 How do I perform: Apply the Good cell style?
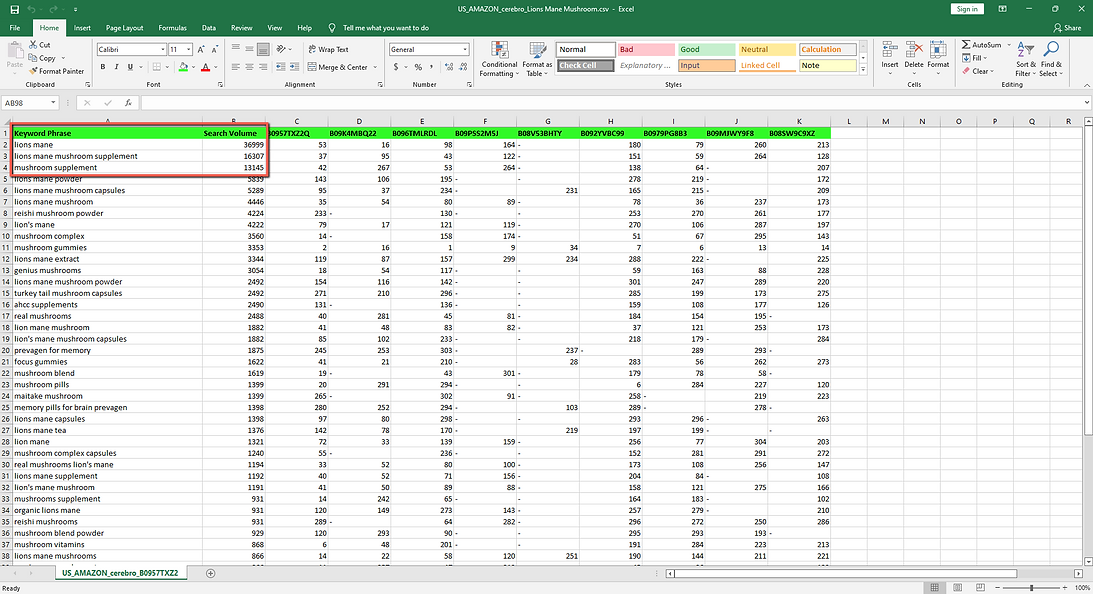point(707,50)
